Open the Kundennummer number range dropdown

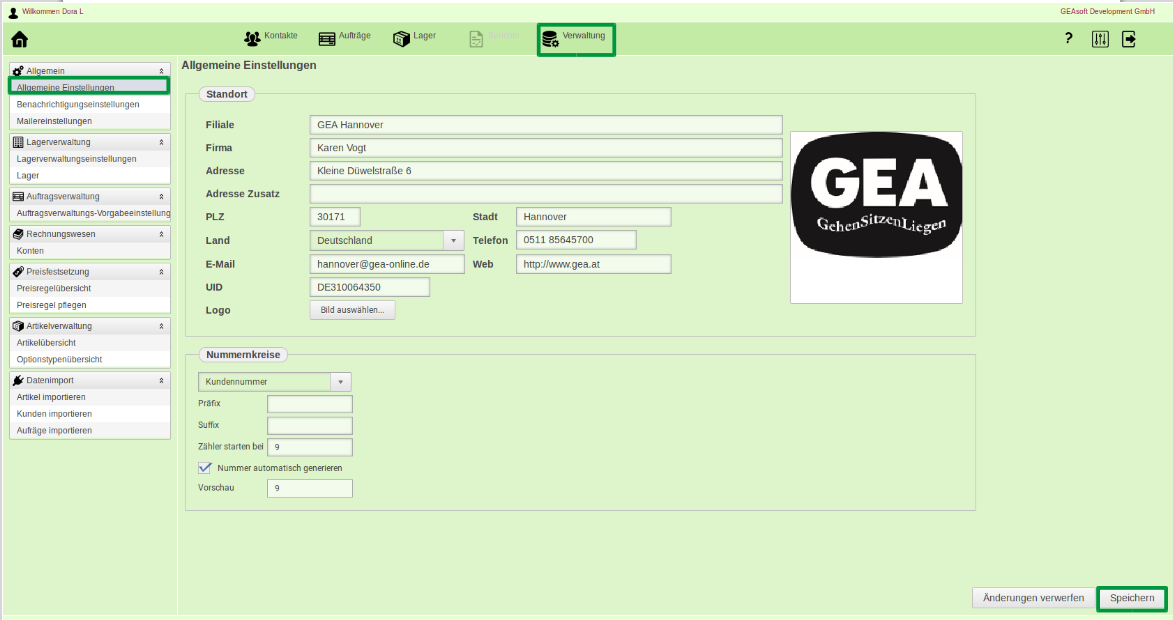(341, 382)
